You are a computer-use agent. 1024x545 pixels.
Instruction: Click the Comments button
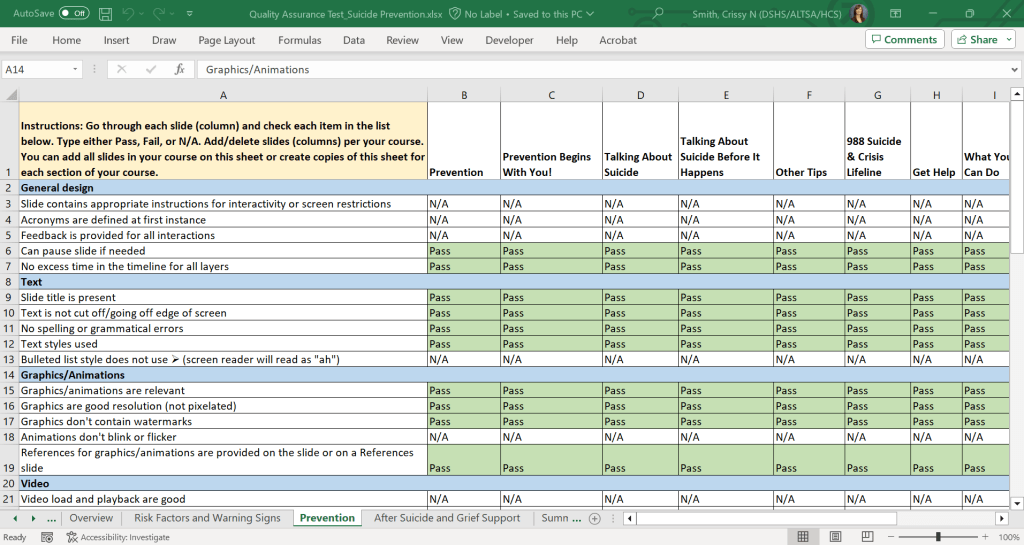click(x=903, y=39)
